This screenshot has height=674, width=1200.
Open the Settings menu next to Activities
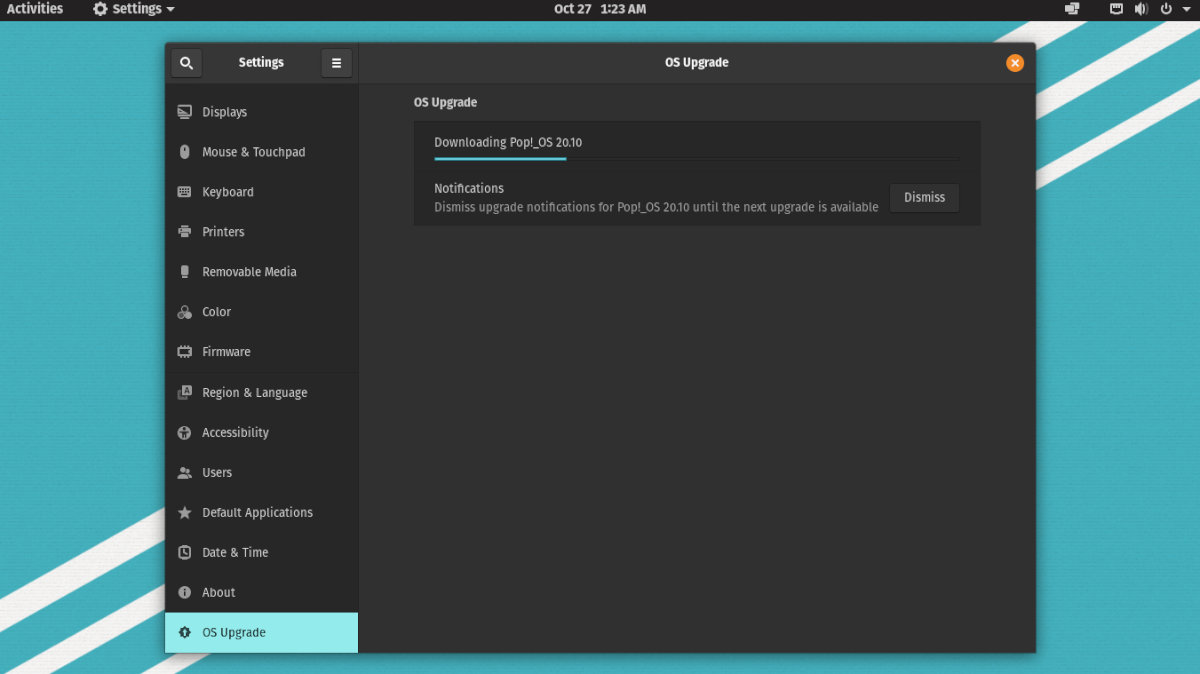132,9
